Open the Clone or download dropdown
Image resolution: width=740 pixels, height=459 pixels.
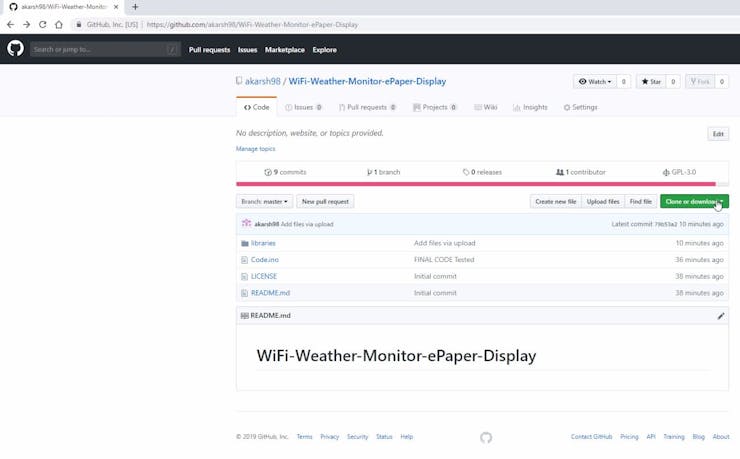pyautogui.click(x=693, y=202)
